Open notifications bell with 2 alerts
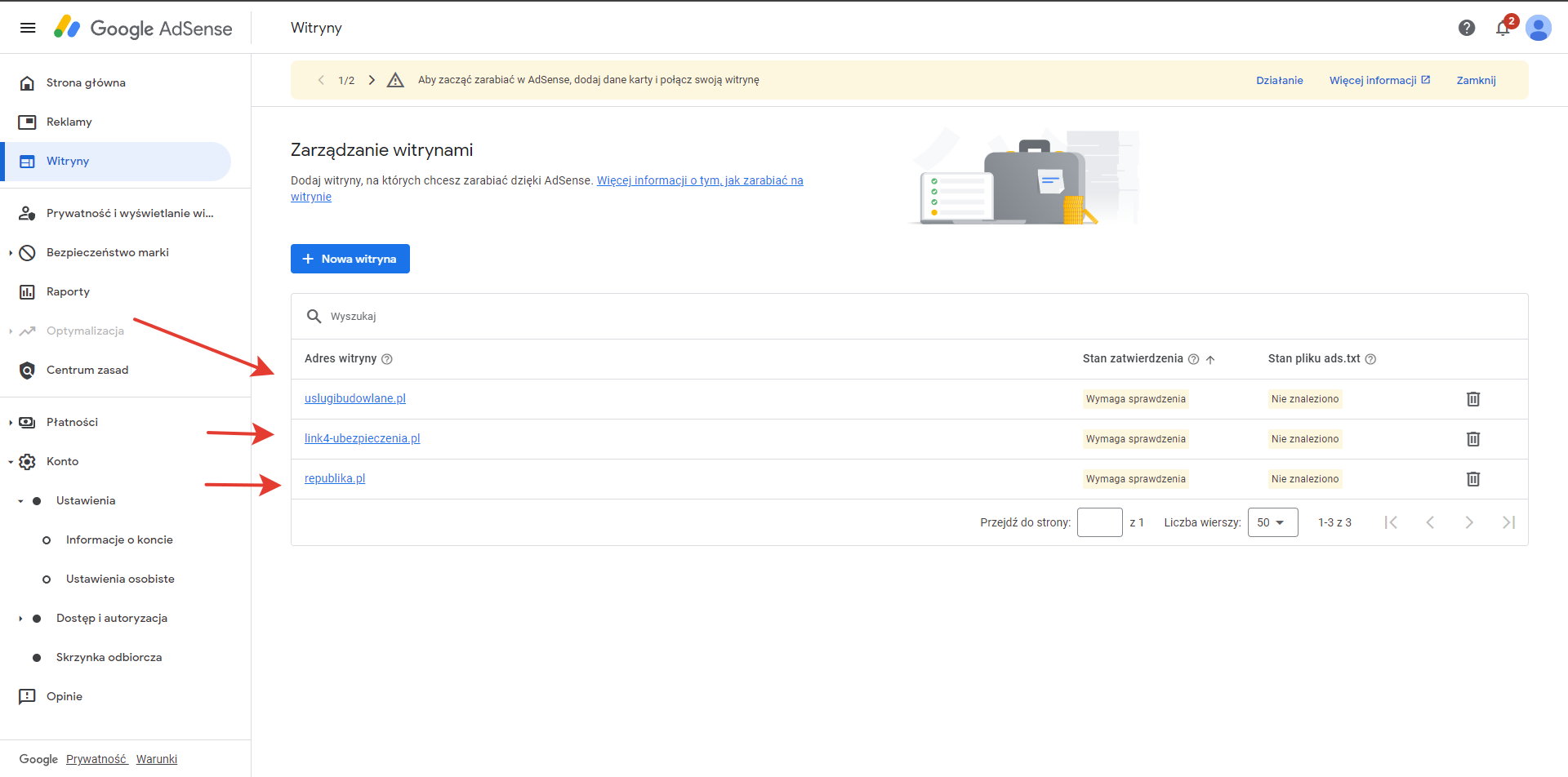 click(1503, 27)
